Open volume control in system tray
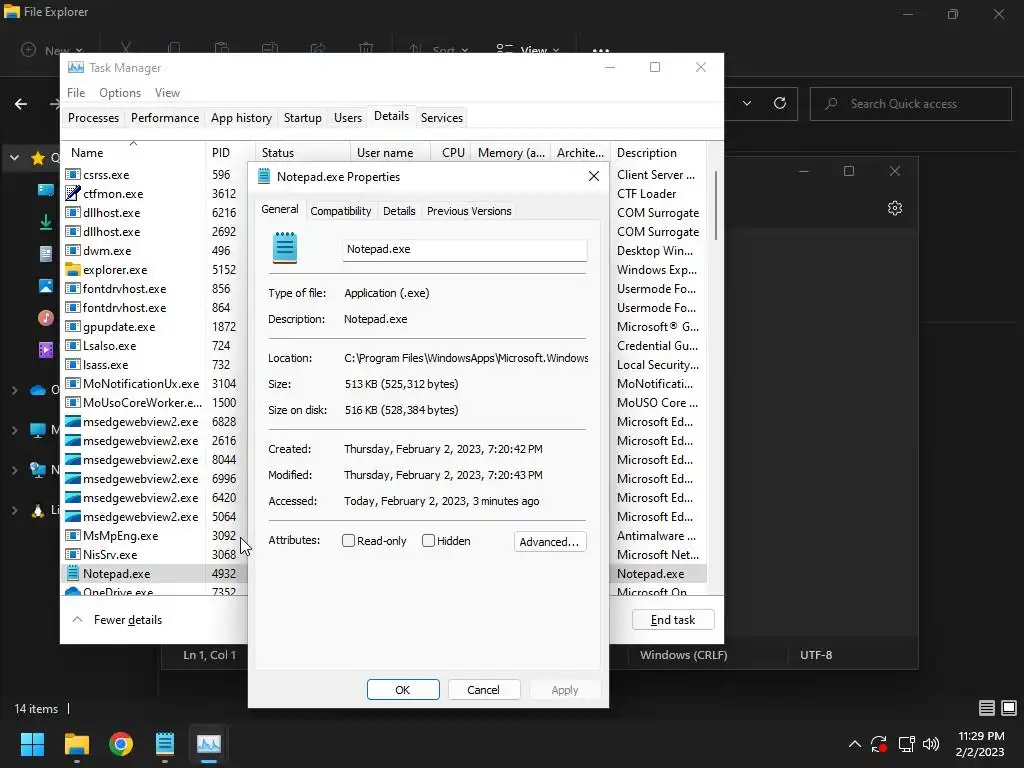This screenshot has width=1024, height=768. pos(931,744)
